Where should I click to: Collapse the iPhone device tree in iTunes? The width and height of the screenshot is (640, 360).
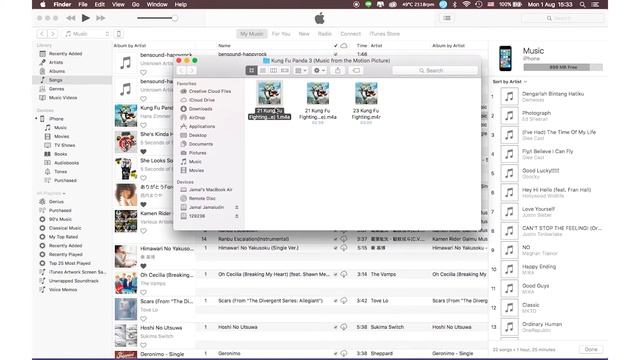(x=36, y=119)
